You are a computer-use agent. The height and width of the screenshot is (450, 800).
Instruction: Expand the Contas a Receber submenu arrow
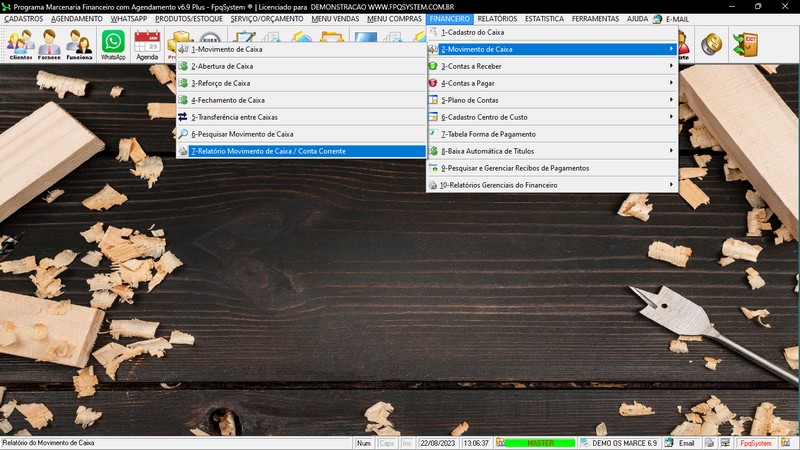pos(670,66)
